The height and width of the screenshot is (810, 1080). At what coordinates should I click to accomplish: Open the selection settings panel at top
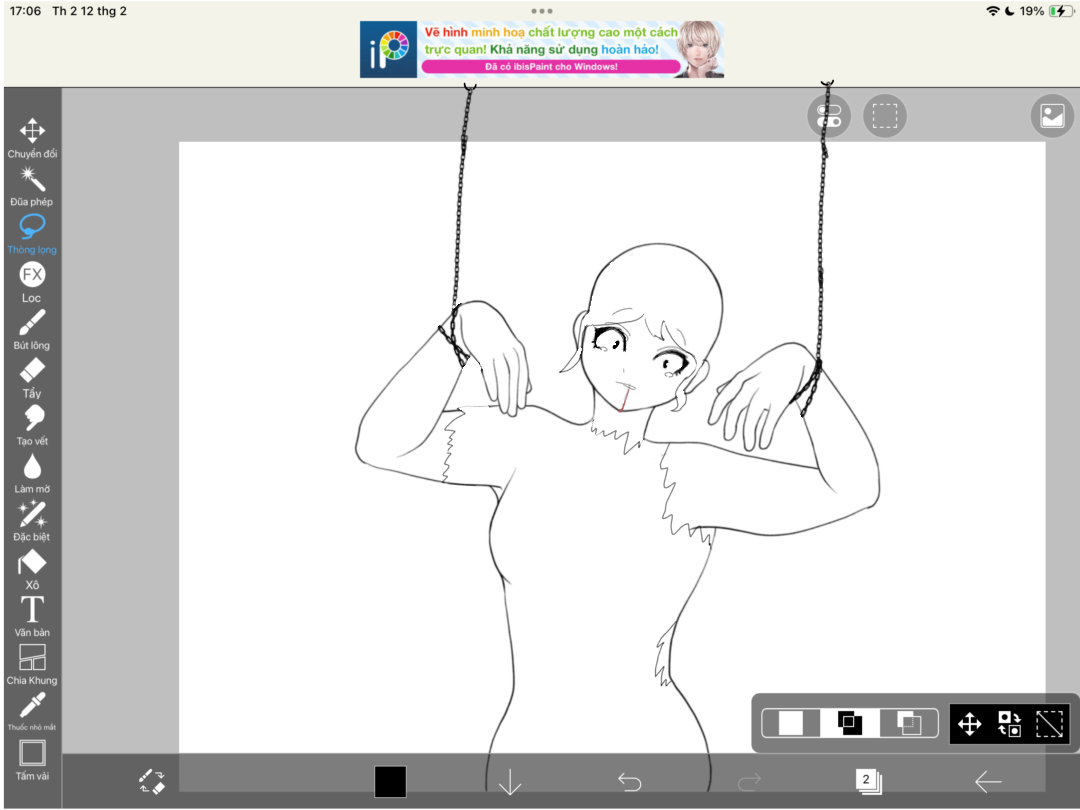[827, 115]
